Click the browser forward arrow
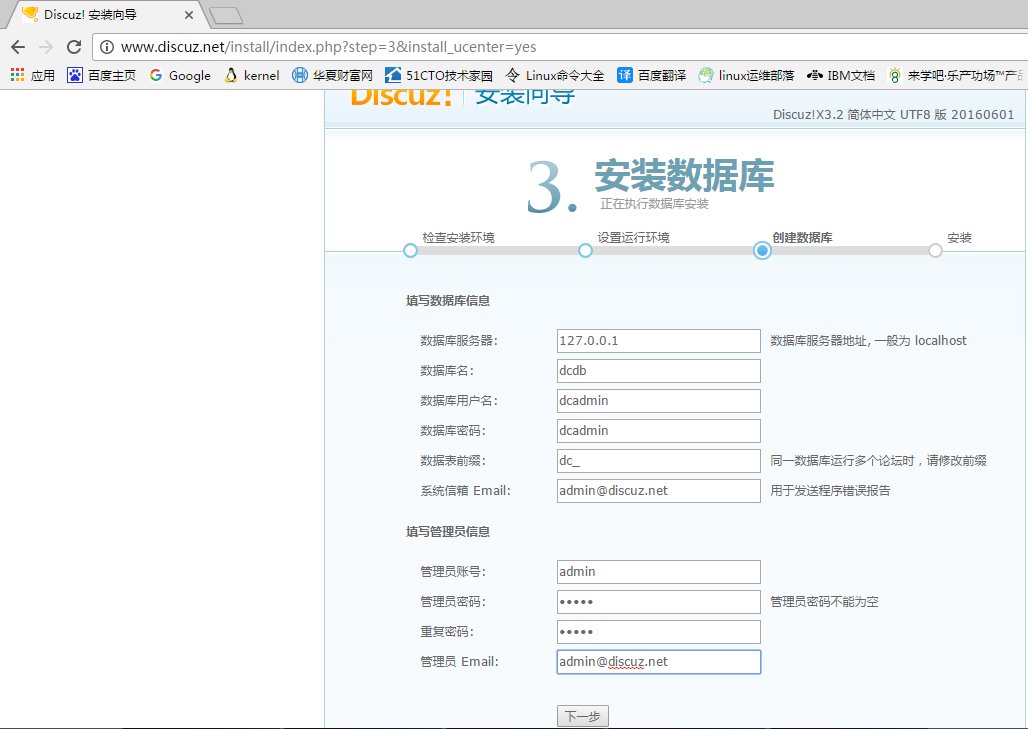1028x729 pixels. [x=46, y=47]
